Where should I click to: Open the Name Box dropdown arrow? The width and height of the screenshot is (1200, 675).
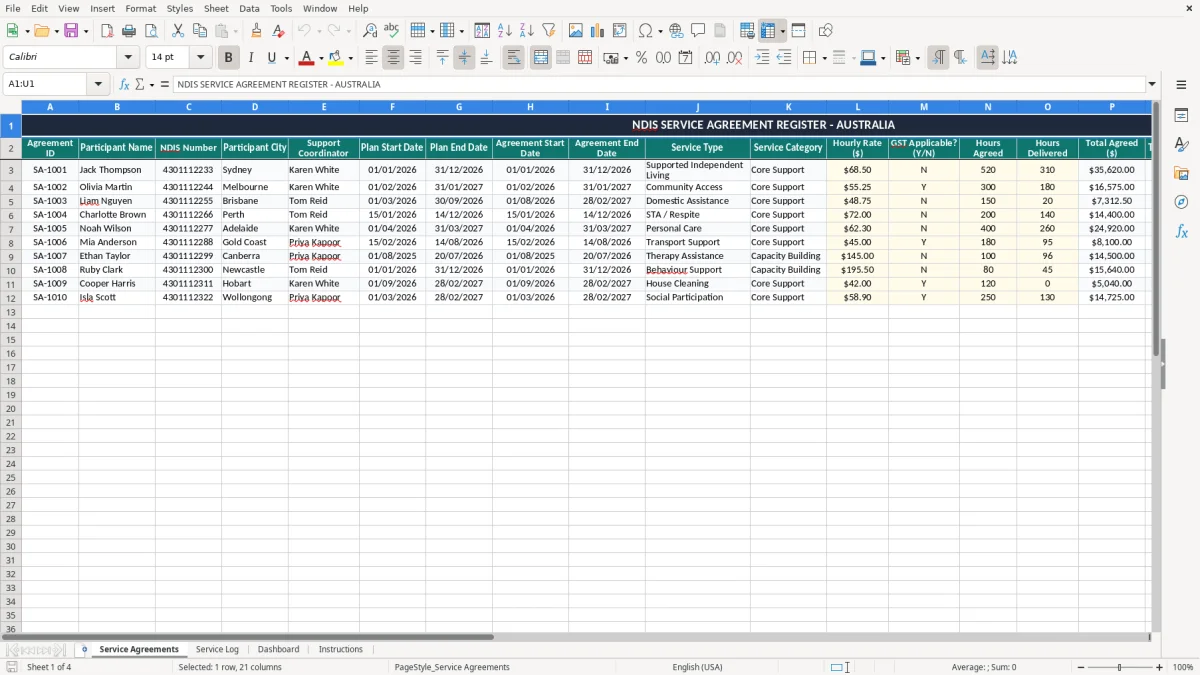[x=98, y=84]
